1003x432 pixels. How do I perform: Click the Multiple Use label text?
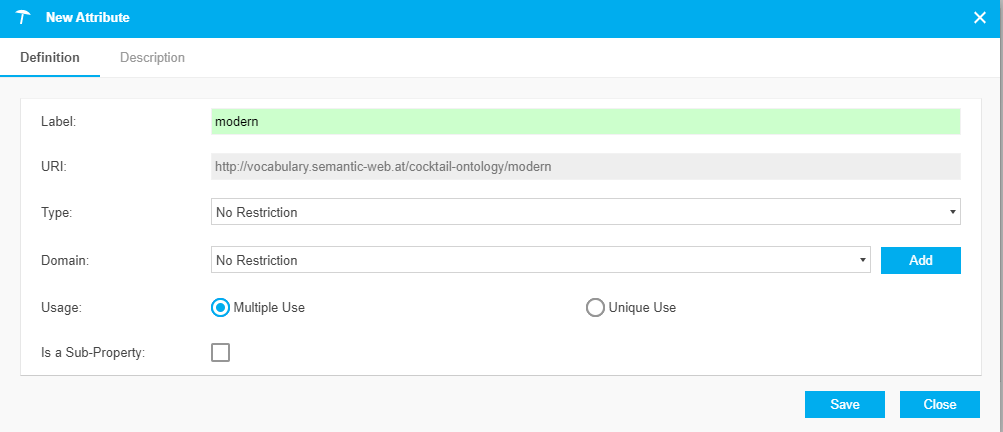click(269, 307)
